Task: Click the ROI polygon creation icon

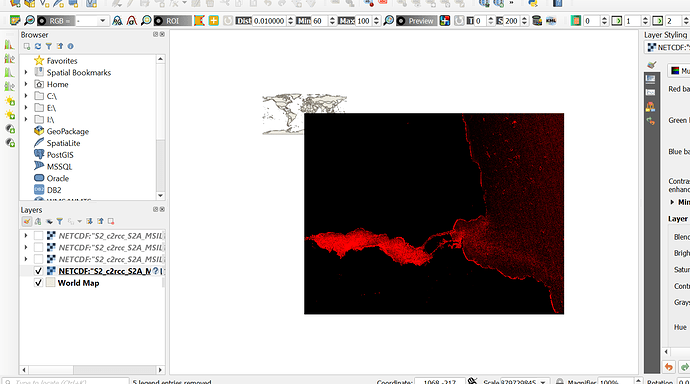Action: [199, 21]
